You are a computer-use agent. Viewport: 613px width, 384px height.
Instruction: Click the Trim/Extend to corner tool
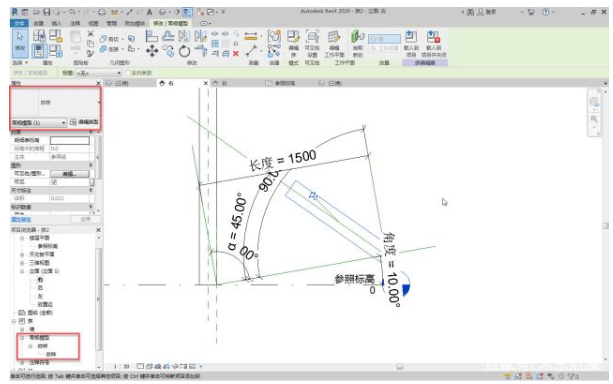pyautogui.click(x=201, y=51)
